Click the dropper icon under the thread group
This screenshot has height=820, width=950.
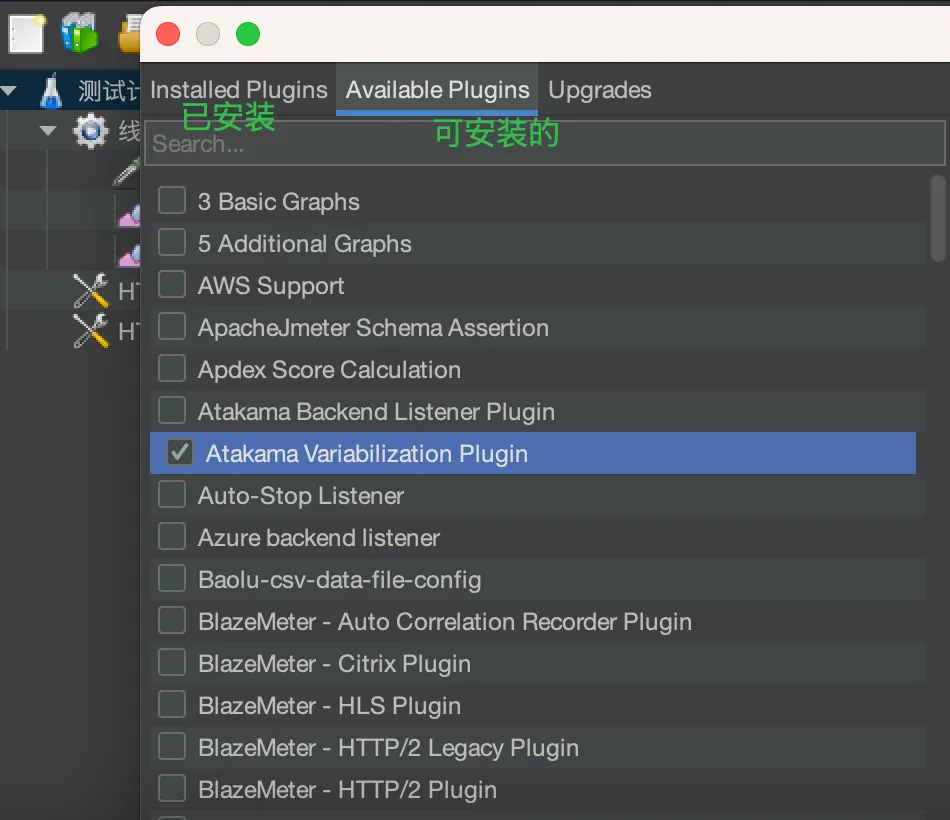coord(127,172)
